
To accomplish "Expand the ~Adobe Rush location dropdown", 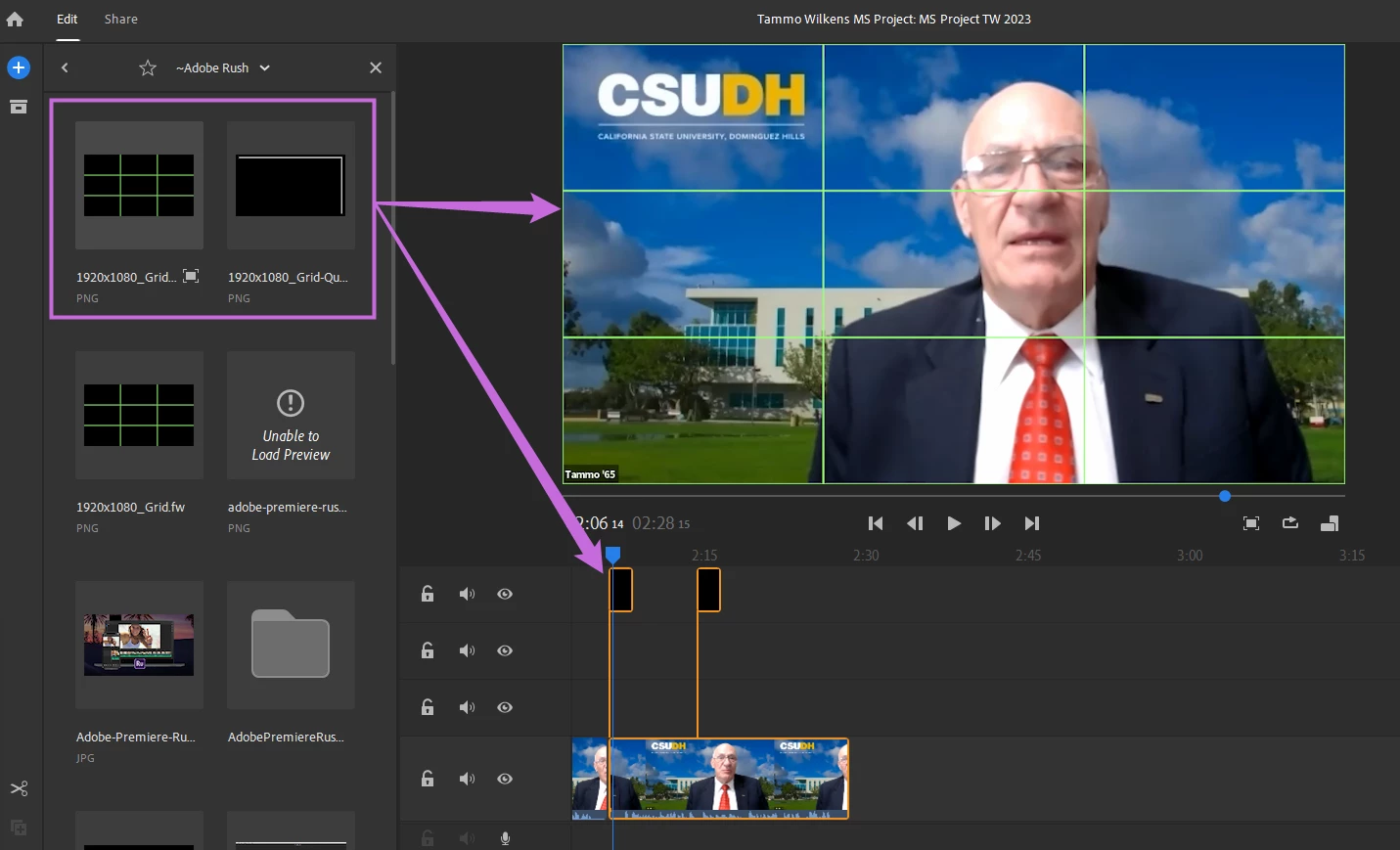I will [223, 67].
